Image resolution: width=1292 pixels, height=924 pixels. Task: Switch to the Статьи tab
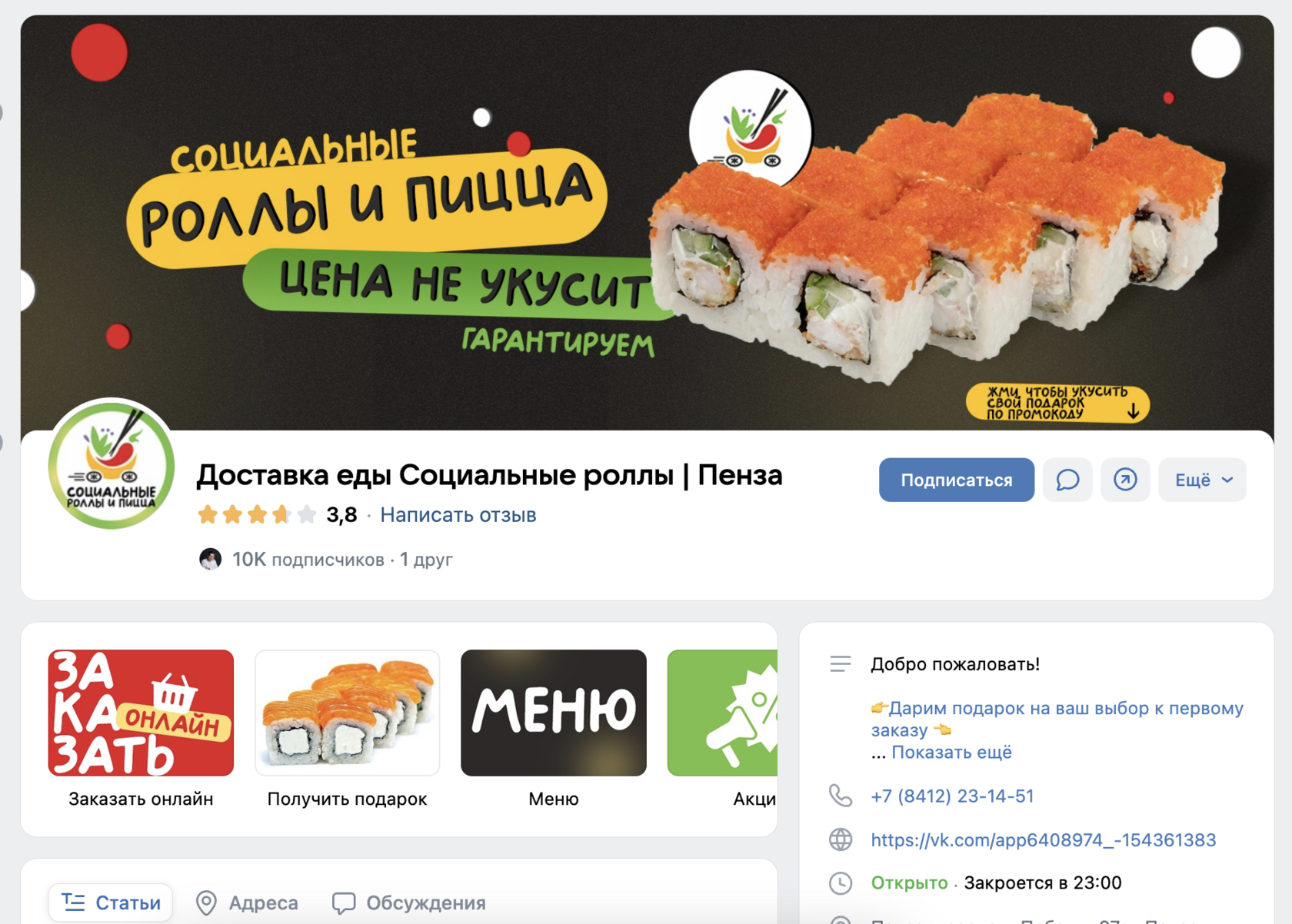[x=111, y=902]
